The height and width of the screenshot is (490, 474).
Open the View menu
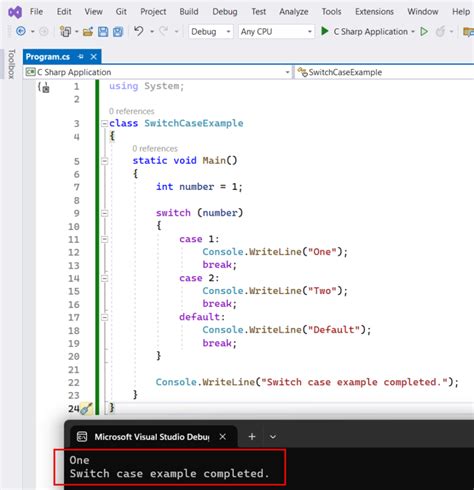pos(93,12)
